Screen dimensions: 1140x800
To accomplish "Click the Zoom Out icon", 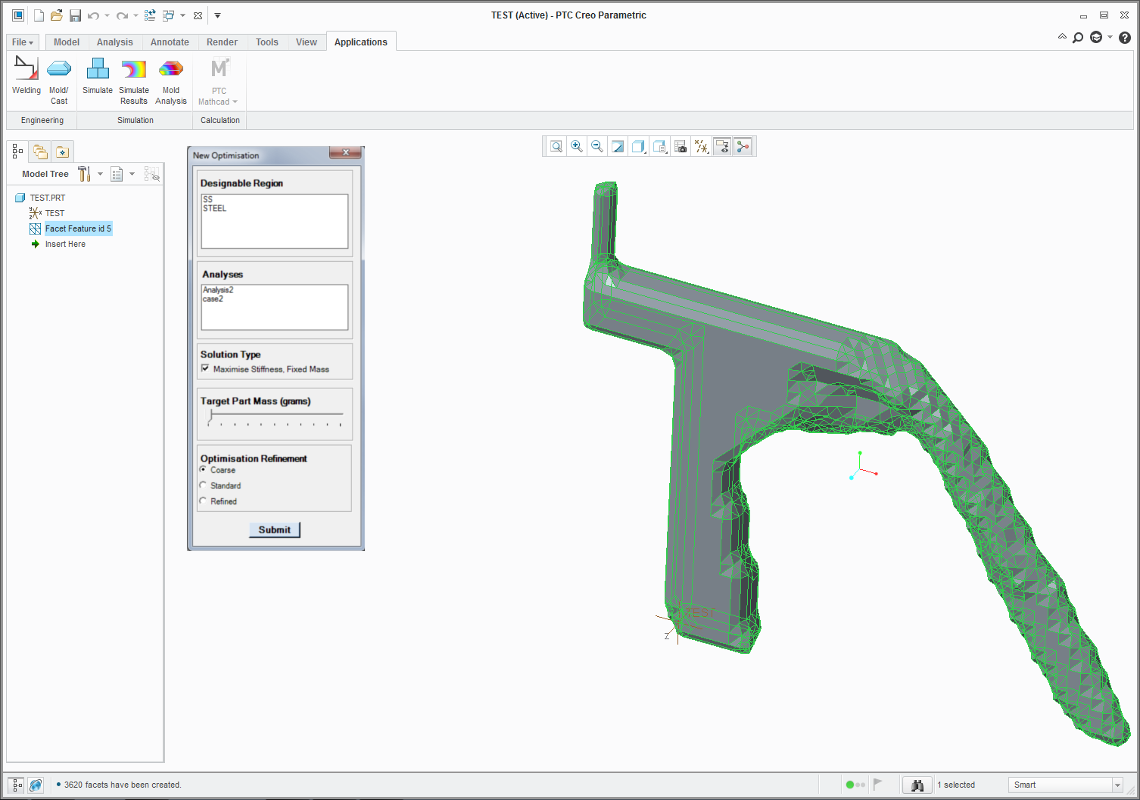I will 597,146.
